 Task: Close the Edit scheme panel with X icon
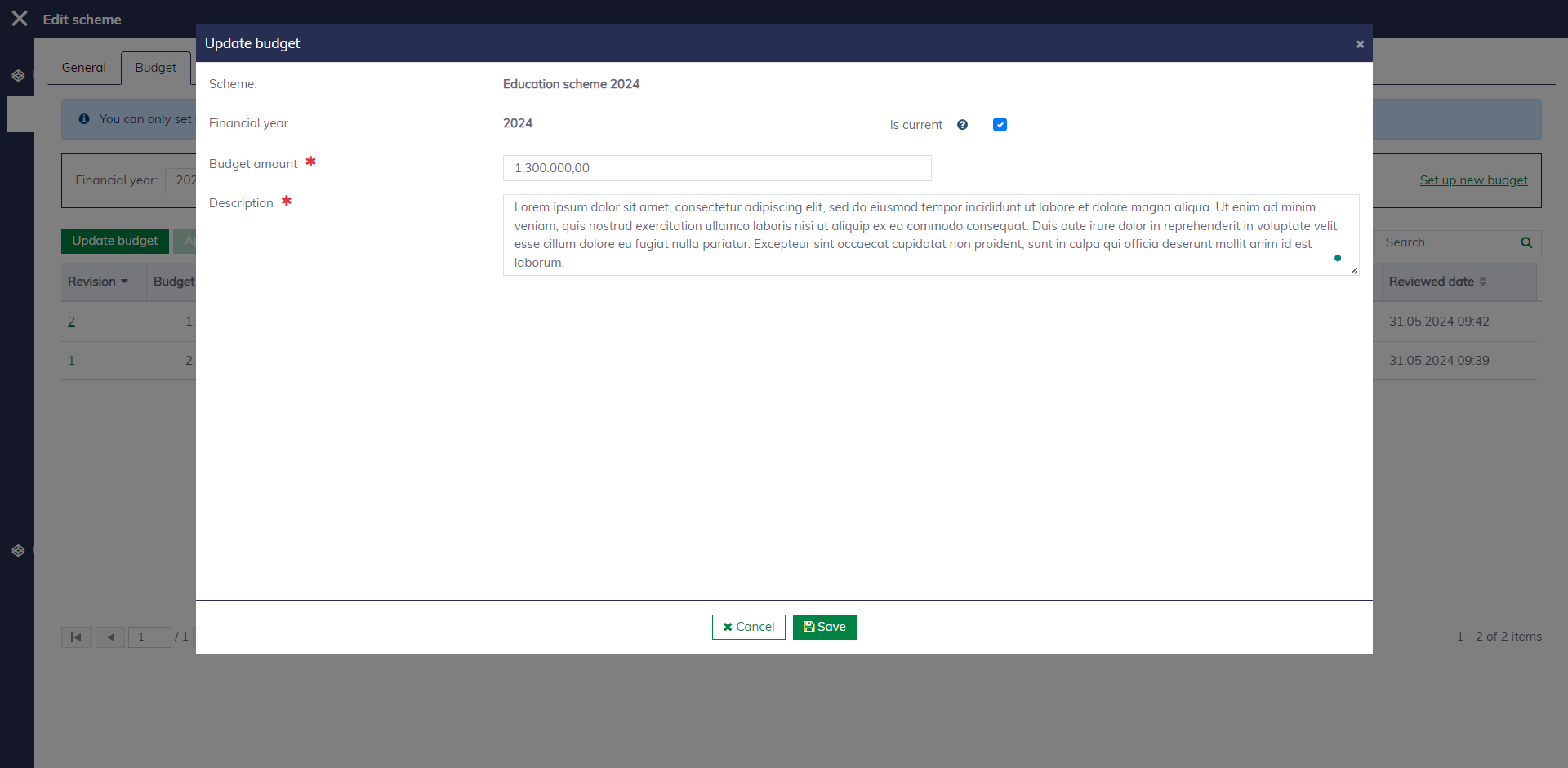tap(20, 19)
